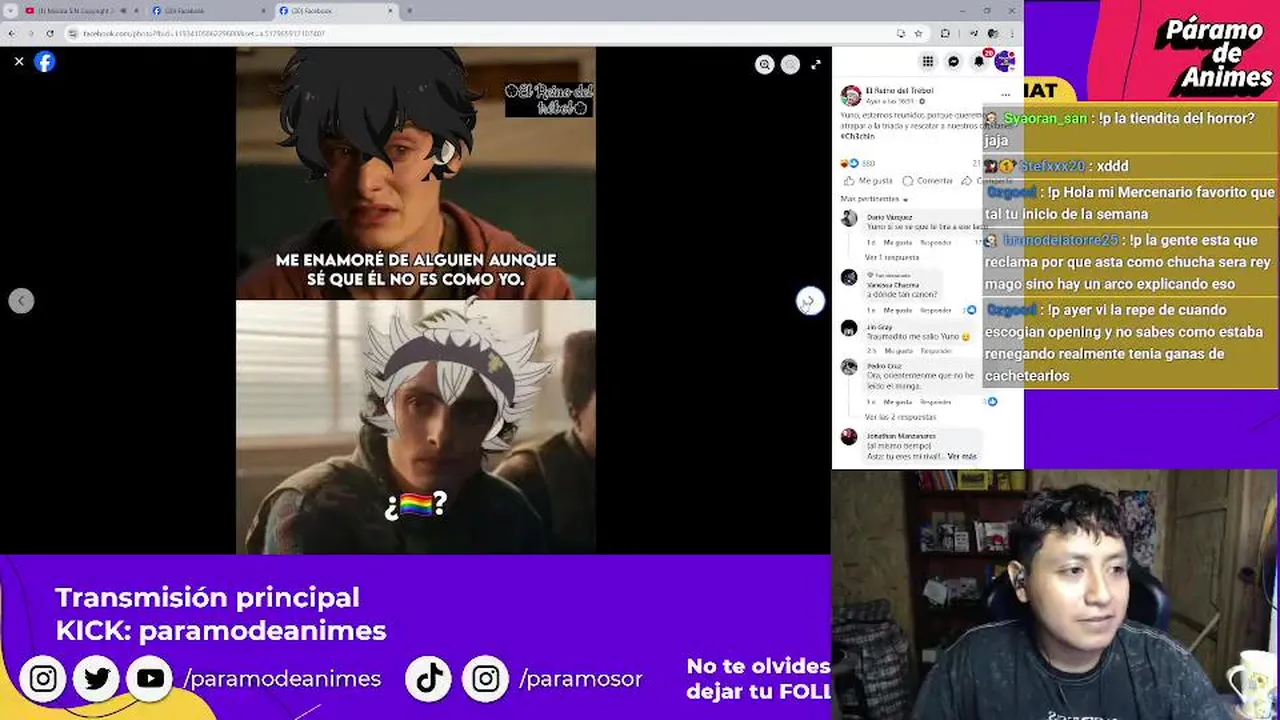The height and width of the screenshot is (720, 1280).
Task: Open the tab search dropdown arrow
Action: [9, 10]
